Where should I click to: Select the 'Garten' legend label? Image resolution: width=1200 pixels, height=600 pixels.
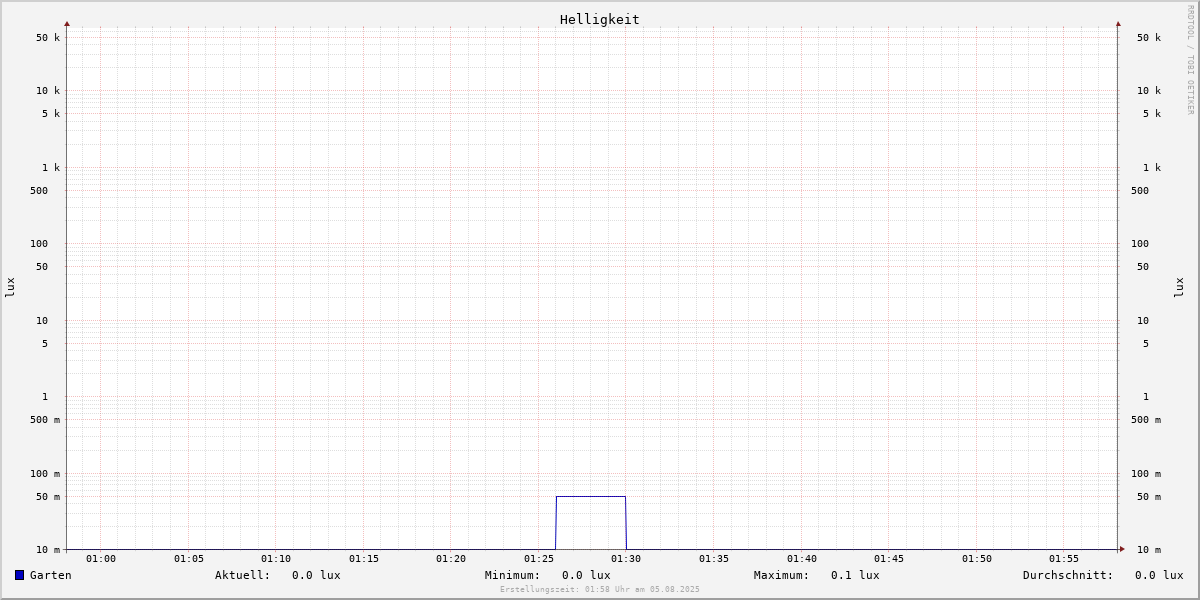(51, 575)
